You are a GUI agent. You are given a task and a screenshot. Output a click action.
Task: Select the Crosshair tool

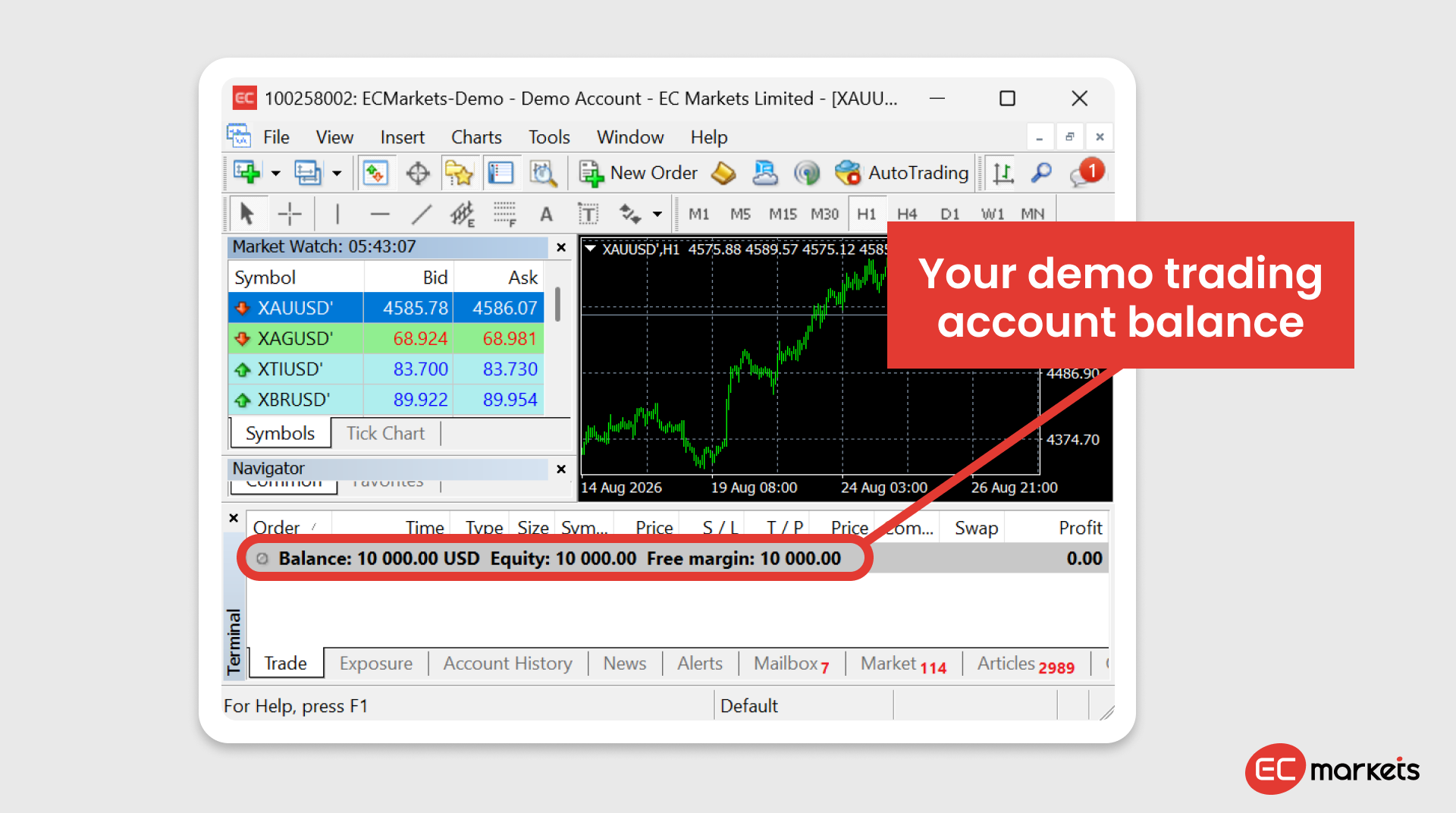(x=290, y=214)
